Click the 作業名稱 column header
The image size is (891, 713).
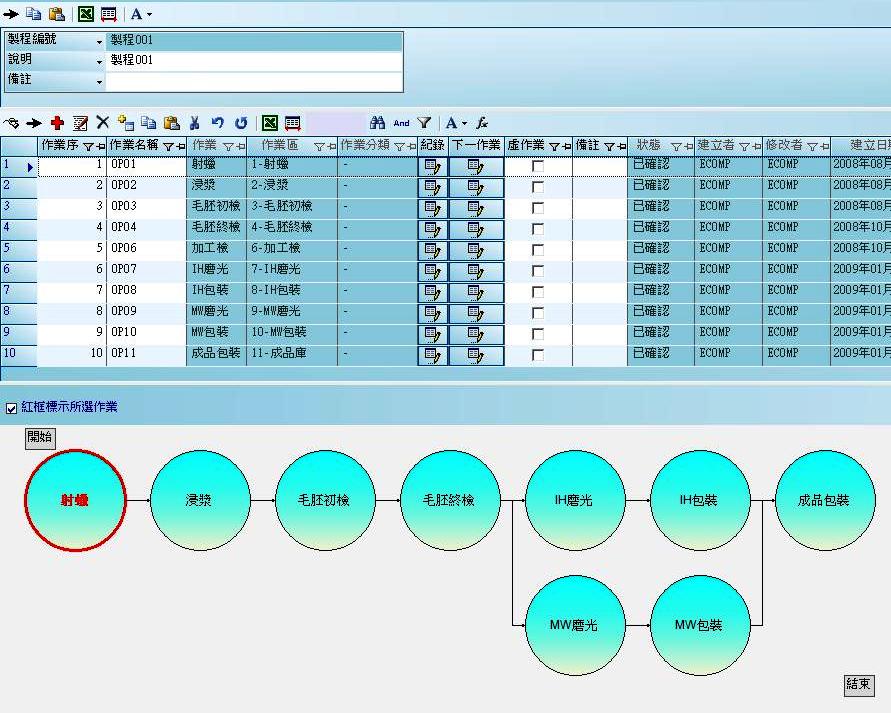tap(133, 146)
